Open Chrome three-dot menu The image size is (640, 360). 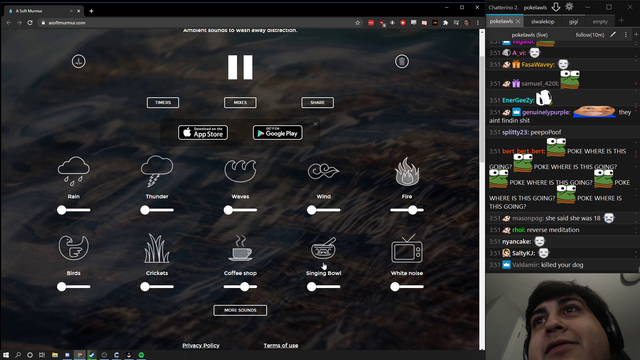478,23
